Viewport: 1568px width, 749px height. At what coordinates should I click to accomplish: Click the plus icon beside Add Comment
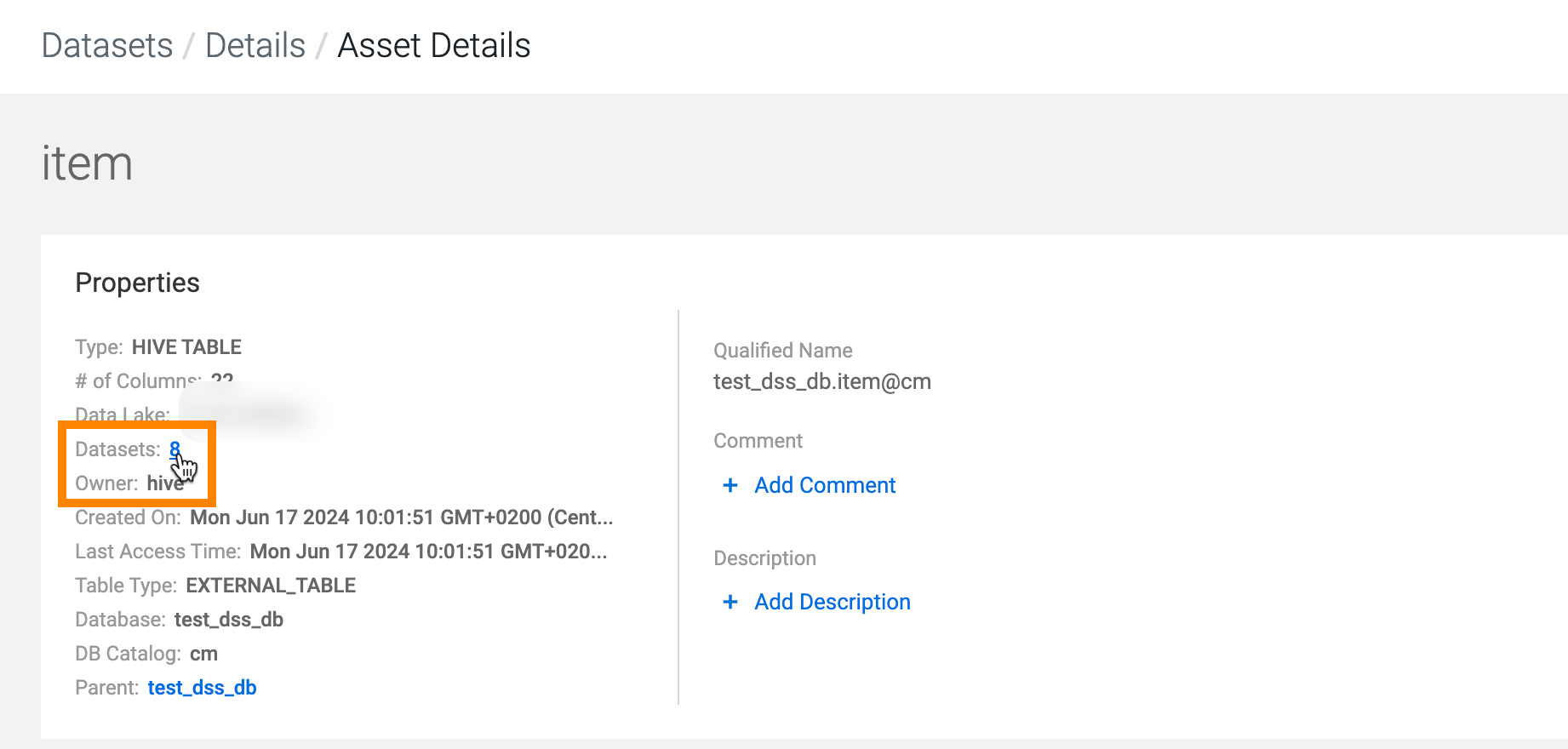[x=730, y=485]
